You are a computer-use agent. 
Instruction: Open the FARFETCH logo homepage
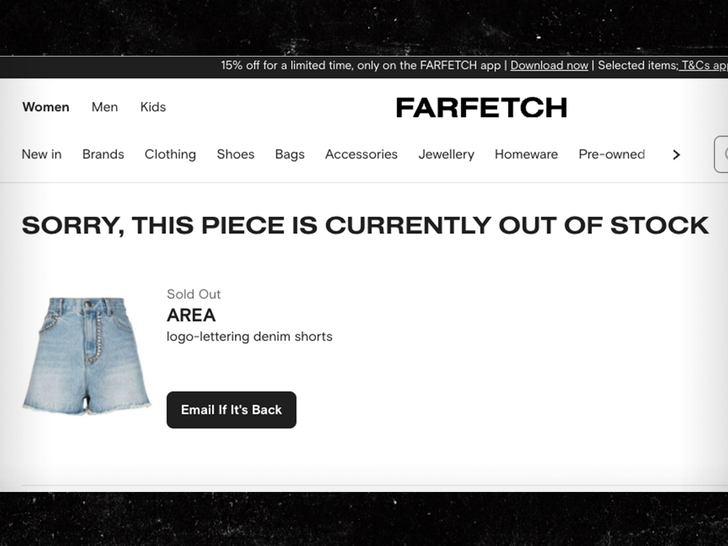[x=481, y=107]
